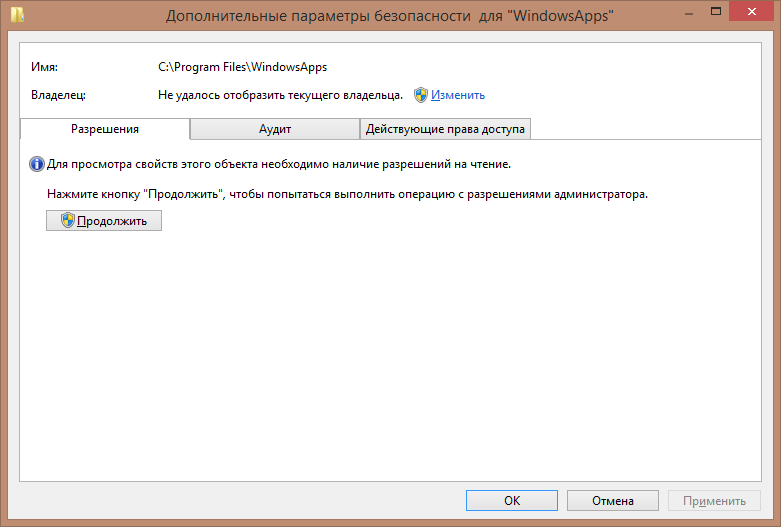Maximize the security settings window
The height and width of the screenshot is (527, 781).
[x=716, y=11]
